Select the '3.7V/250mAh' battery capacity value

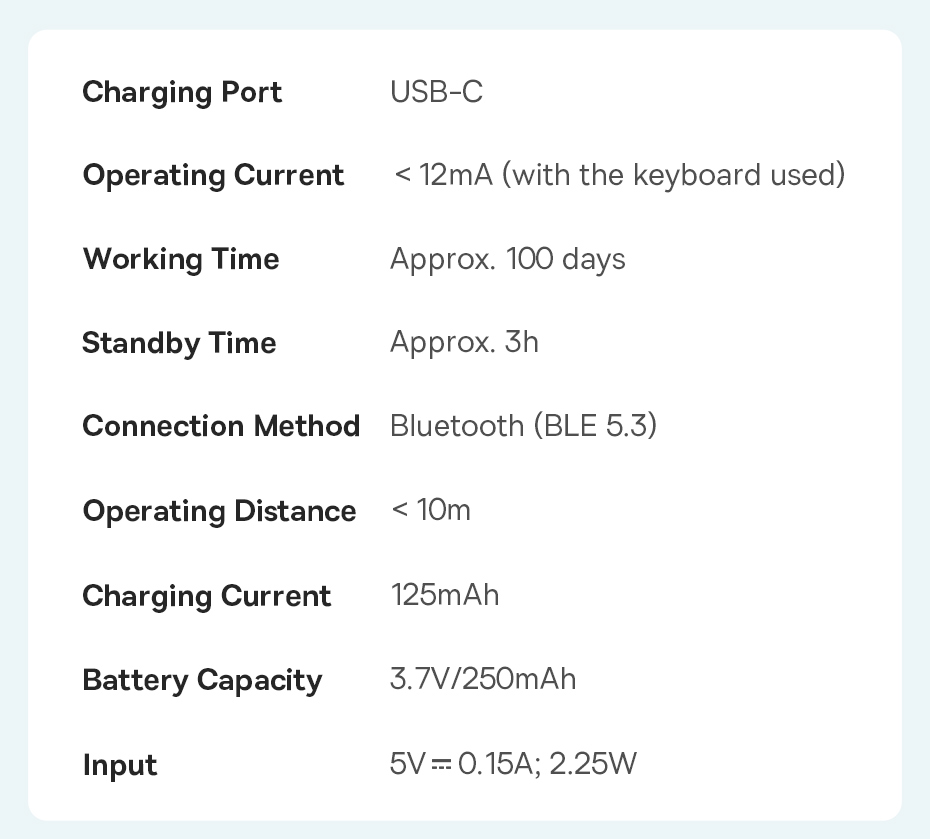pyautogui.click(x=483, y=680)
